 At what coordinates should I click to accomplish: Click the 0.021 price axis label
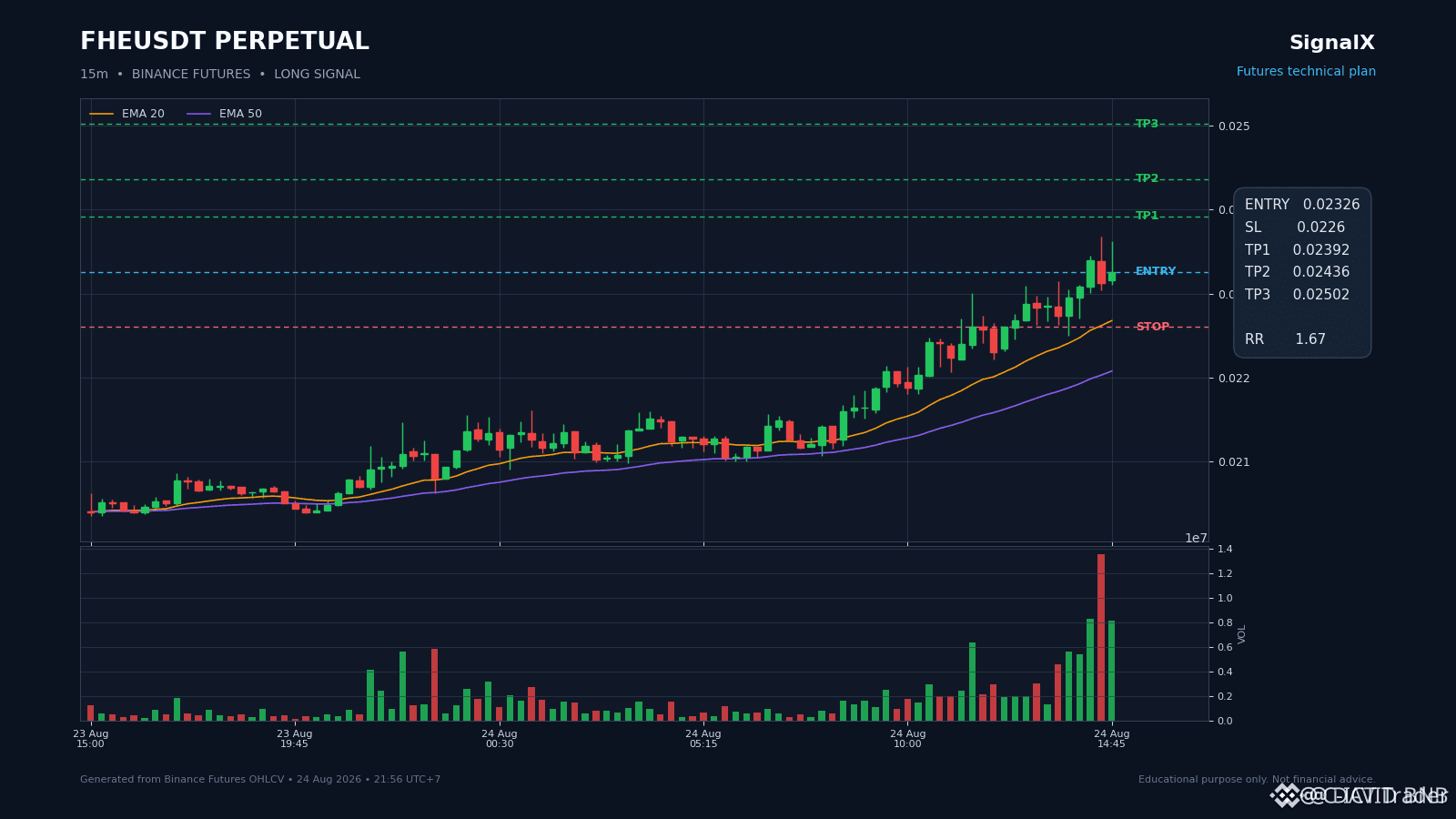[x=1234, y=462]
